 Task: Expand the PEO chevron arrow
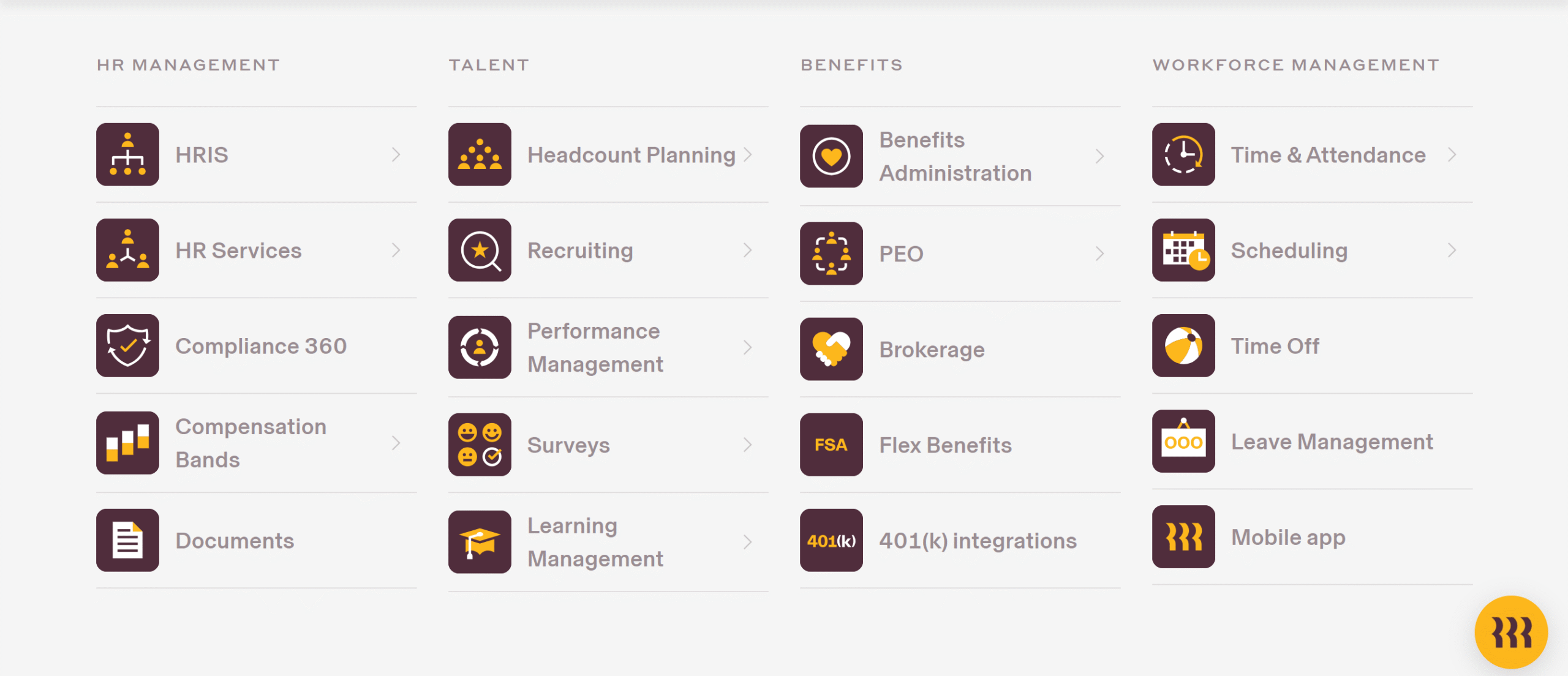[x=1100, y=254]
